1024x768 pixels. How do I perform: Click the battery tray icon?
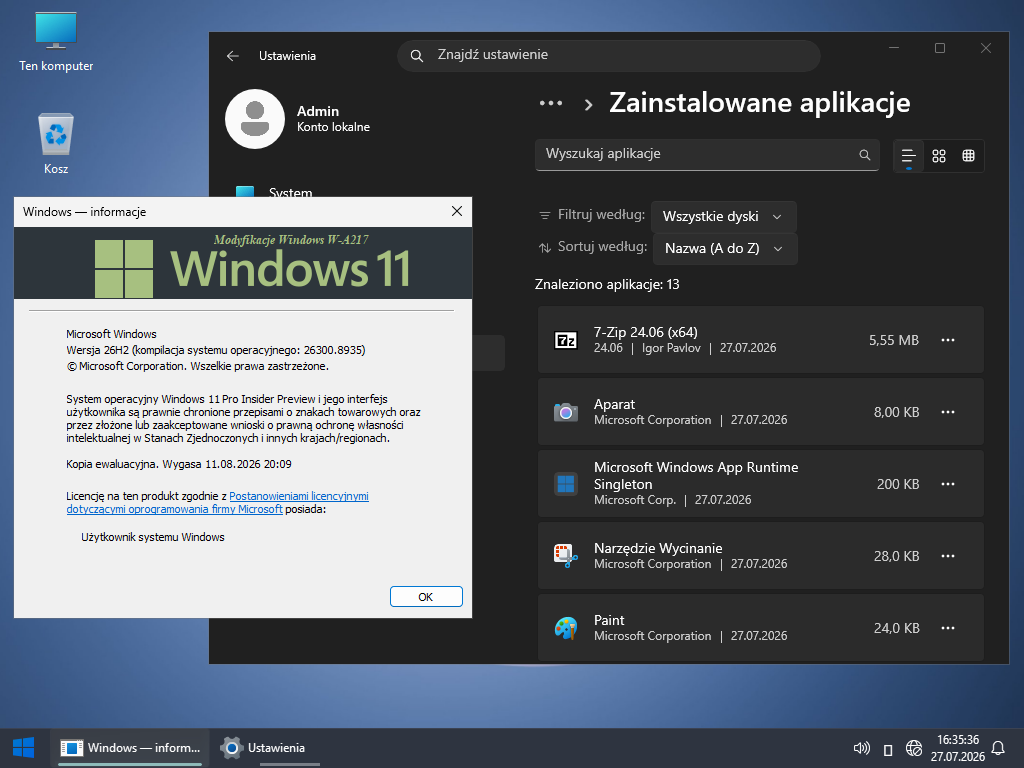pos(888,749)
